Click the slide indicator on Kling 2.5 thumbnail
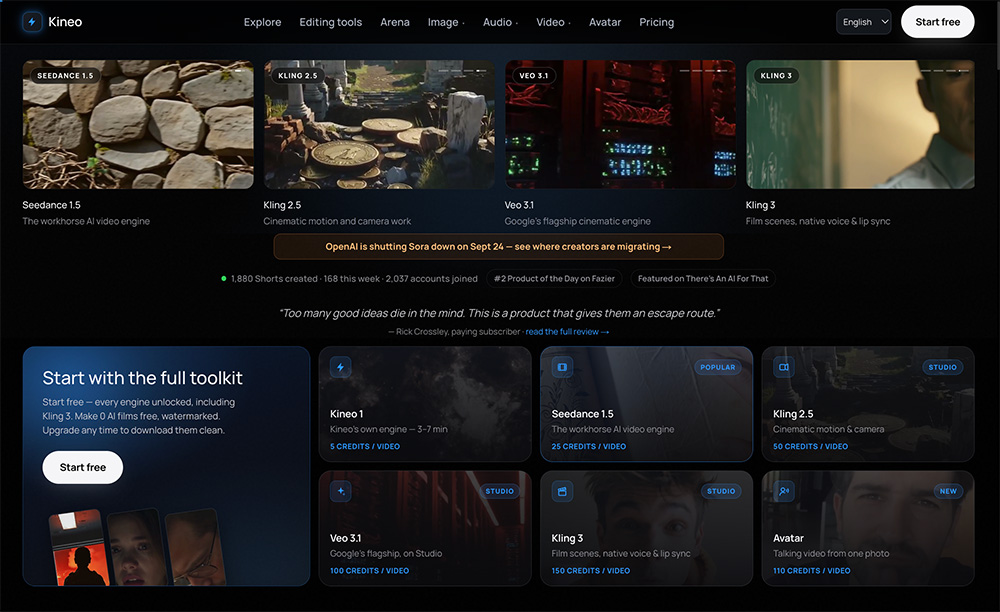1000x612 pixels. pos(462,71)
